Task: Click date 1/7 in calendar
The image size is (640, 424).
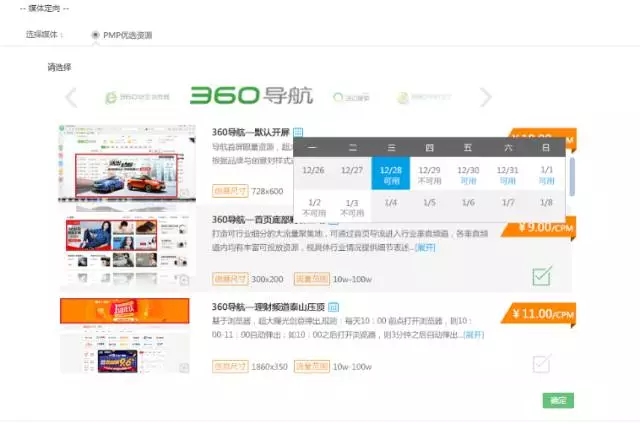Action: point(507,203)
